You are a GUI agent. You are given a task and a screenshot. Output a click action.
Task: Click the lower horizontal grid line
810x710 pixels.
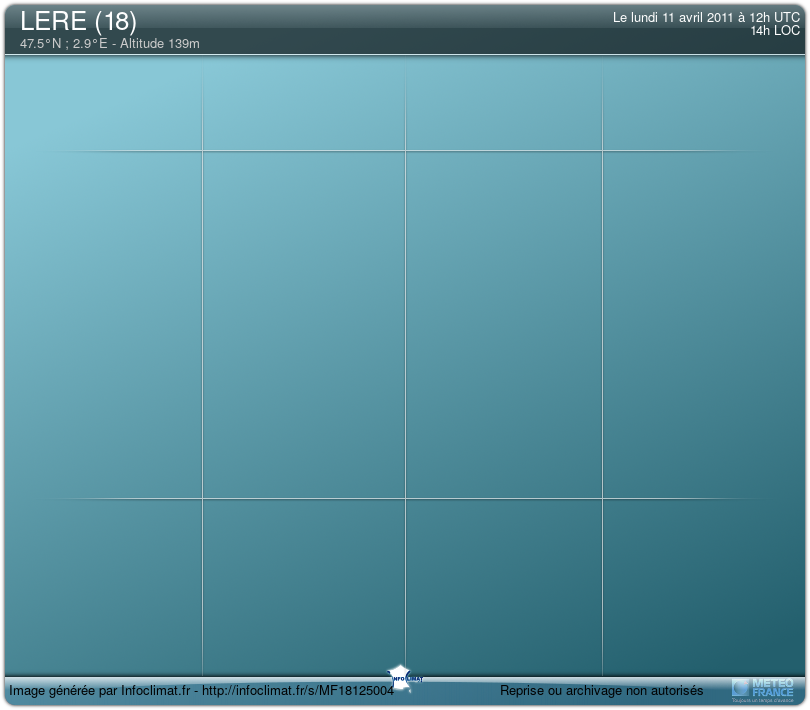click(300, 498)
